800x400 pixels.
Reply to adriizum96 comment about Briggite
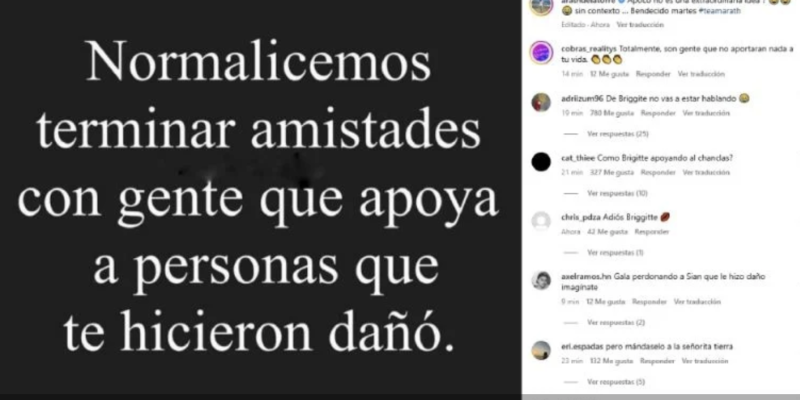point(658,113)
